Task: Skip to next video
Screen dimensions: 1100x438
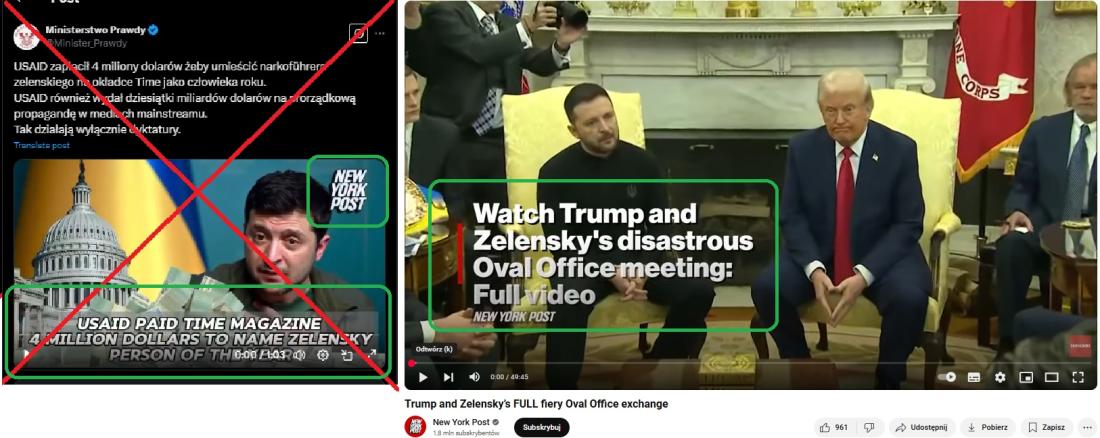Action: pyautogui.click(x=448, y=377)
